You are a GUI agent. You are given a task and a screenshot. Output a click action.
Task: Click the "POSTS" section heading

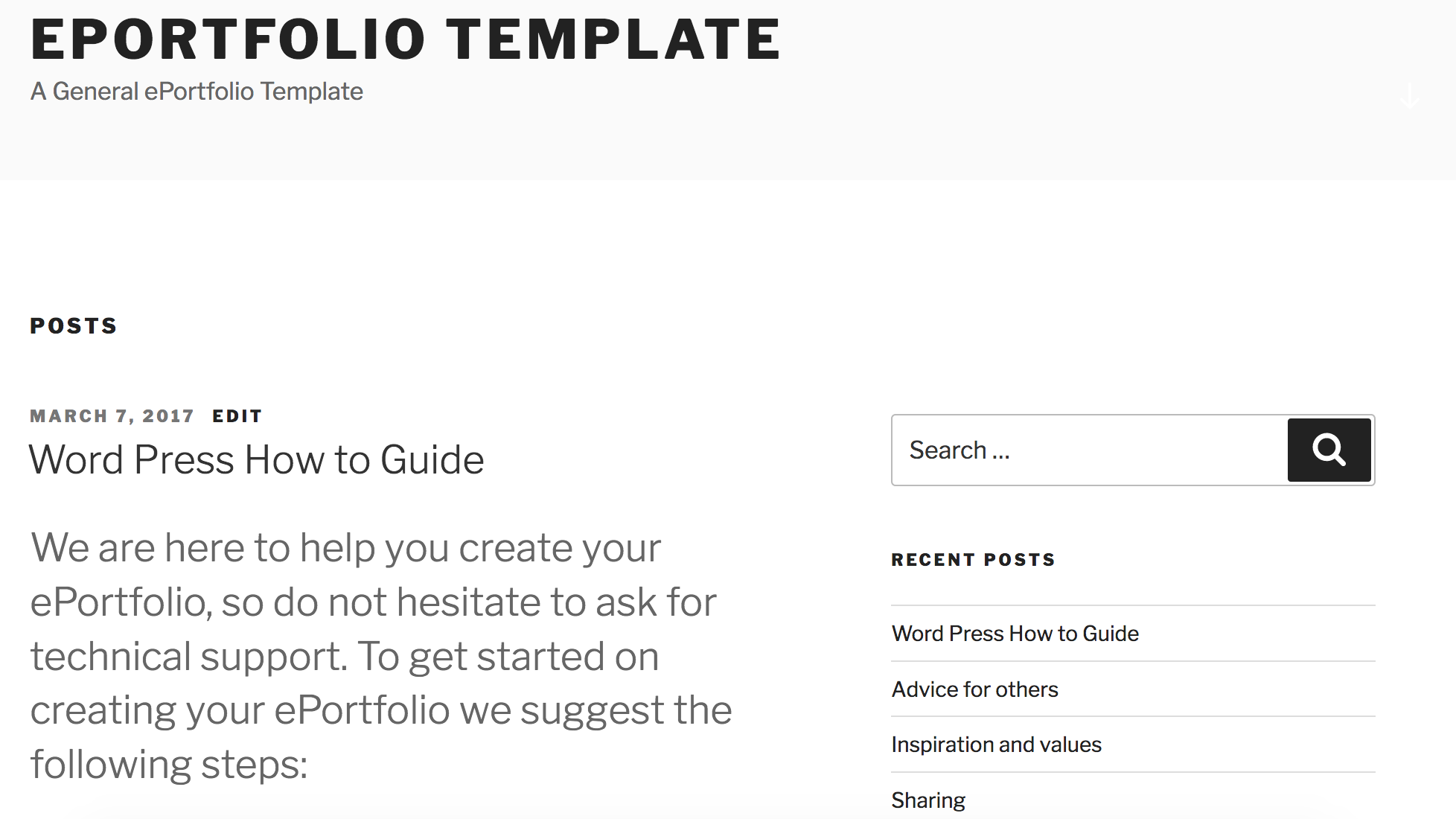click(x=74, y=325)
